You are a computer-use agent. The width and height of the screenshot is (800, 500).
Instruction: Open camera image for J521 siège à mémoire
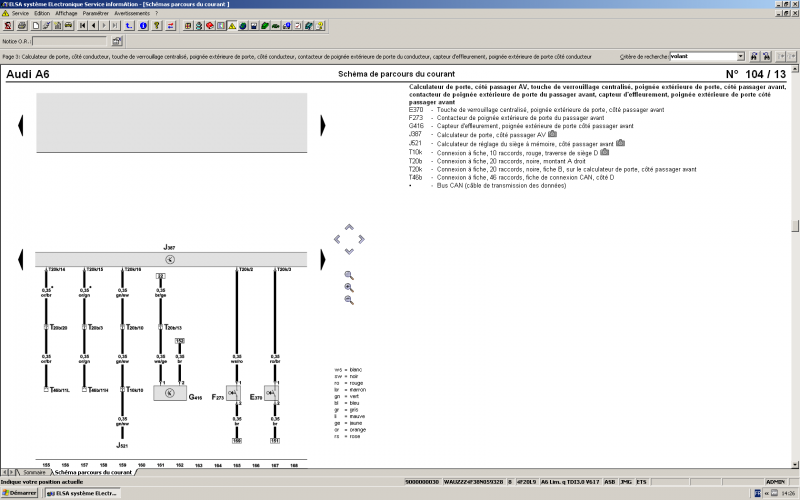click(620, 143)
